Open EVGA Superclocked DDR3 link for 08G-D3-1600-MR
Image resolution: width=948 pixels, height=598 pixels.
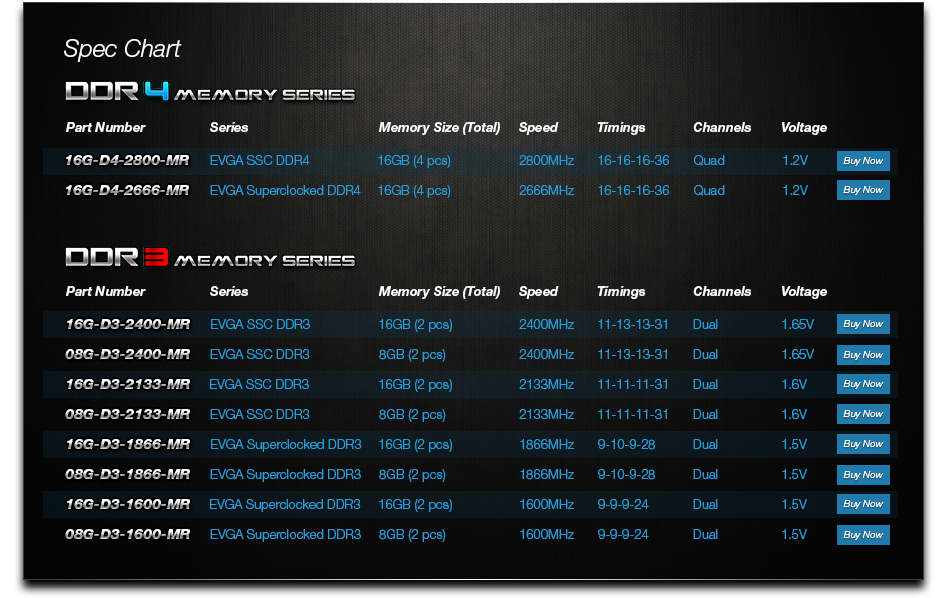[x=285, y=535]
